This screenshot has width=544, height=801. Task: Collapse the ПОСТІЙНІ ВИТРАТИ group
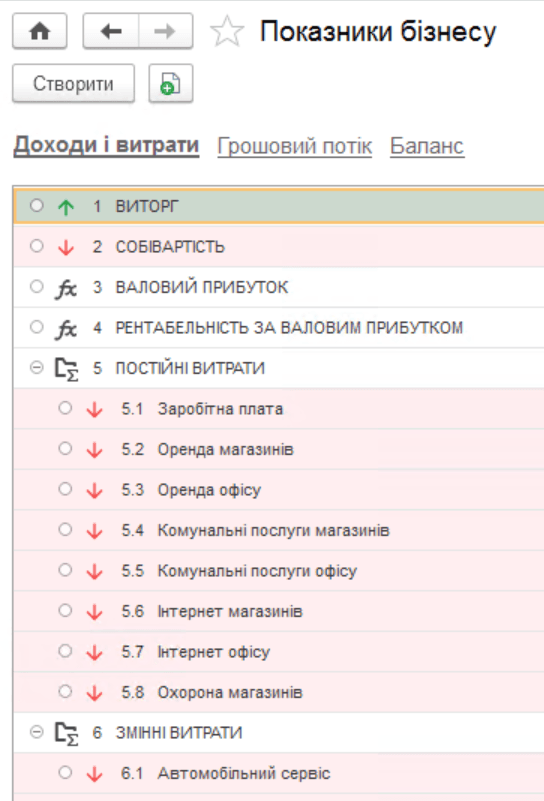point(36,367)
